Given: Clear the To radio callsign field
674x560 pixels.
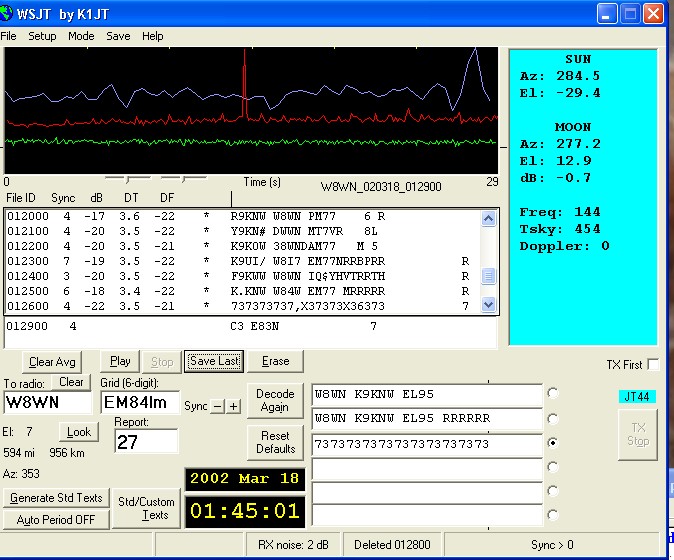Looking at the screenshot, I should [x=71, y=382].
